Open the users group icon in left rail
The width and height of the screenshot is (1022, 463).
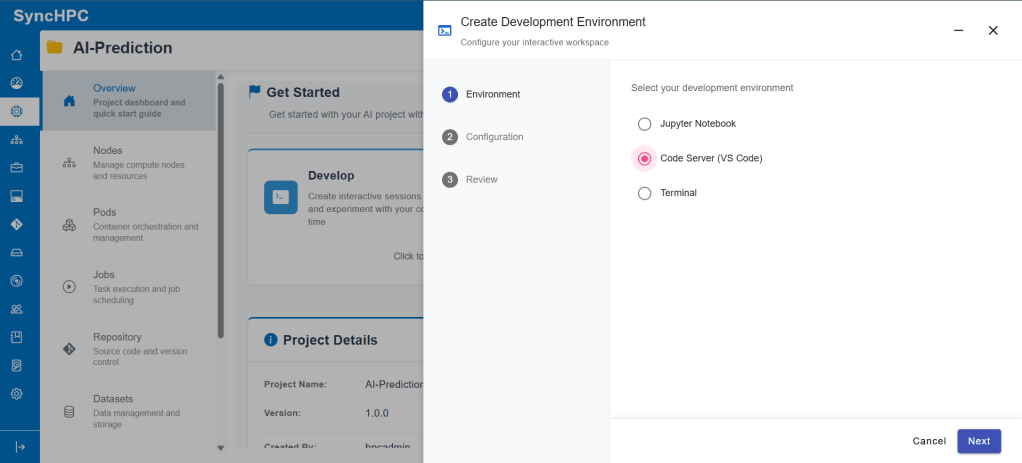tap(16, 309)
